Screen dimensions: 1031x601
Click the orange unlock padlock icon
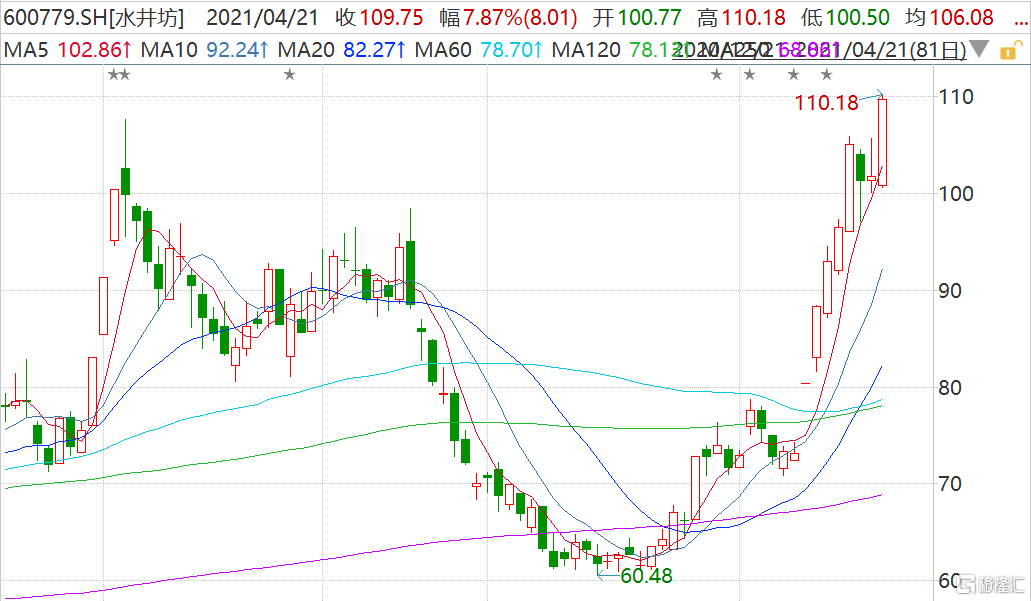point(1011,50)
